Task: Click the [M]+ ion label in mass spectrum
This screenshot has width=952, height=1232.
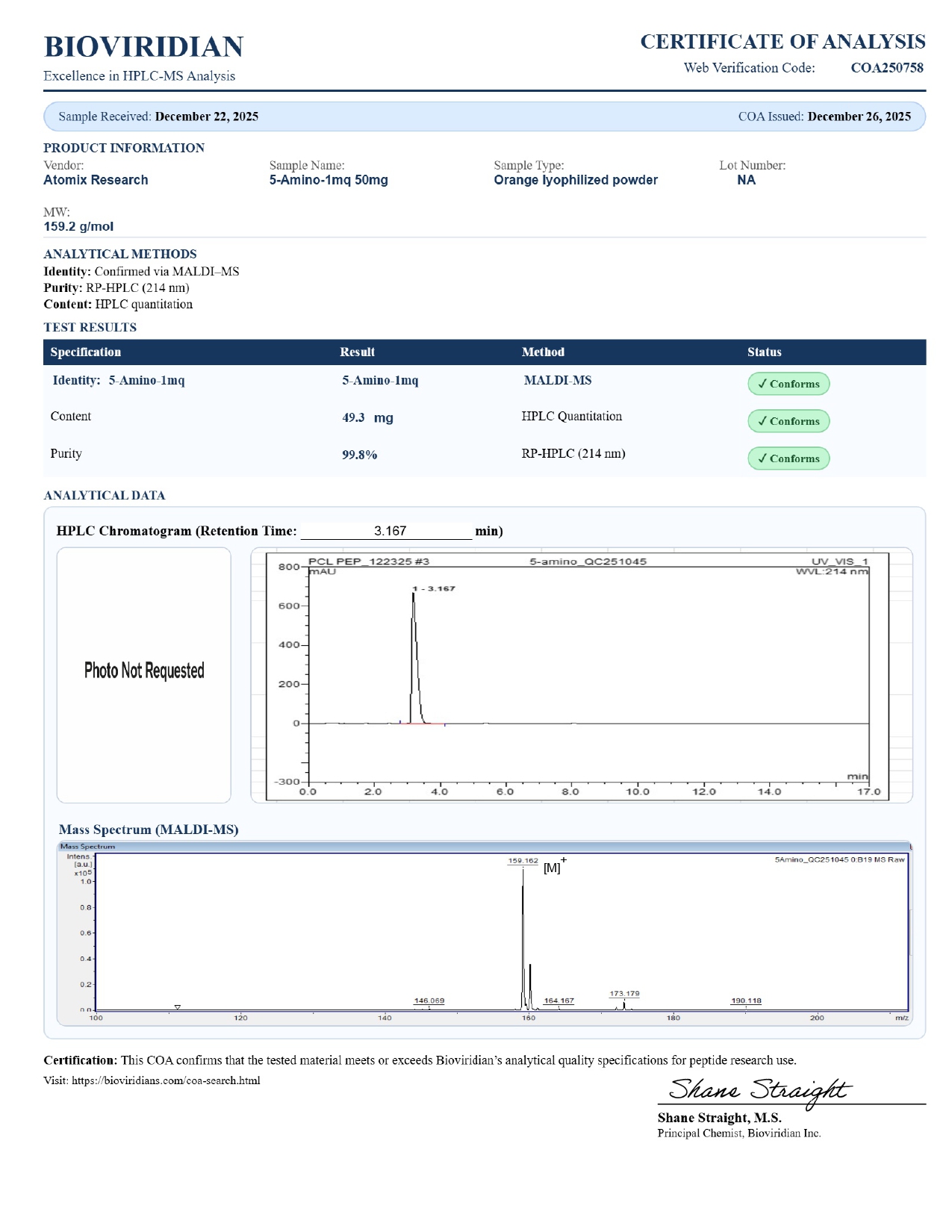Action: coord(554,867)
